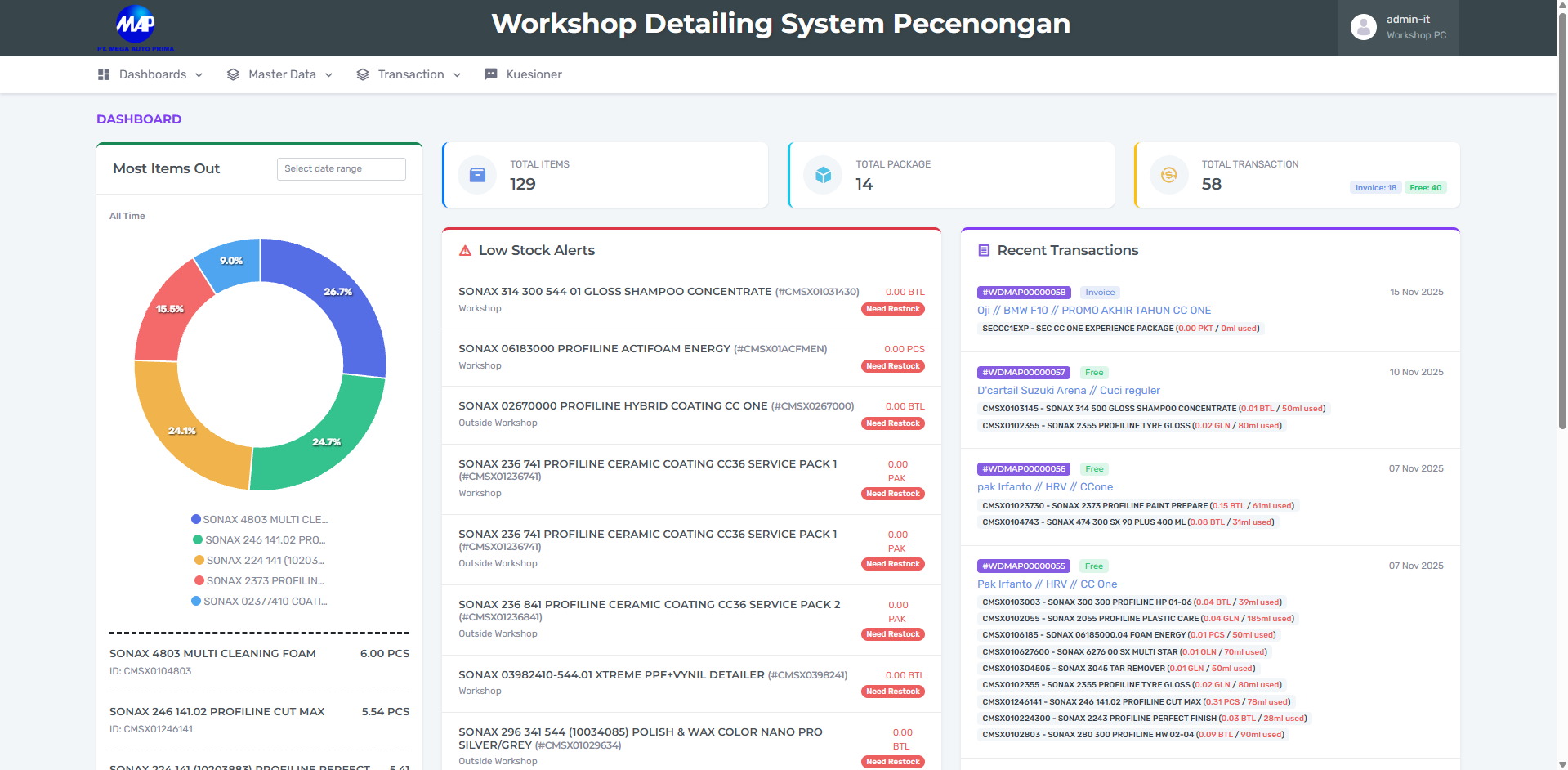Screen dimensions: 1568x770
Task: Click the Dashboards grid icon
Action: pyautogui.click(x=104, y=74)
